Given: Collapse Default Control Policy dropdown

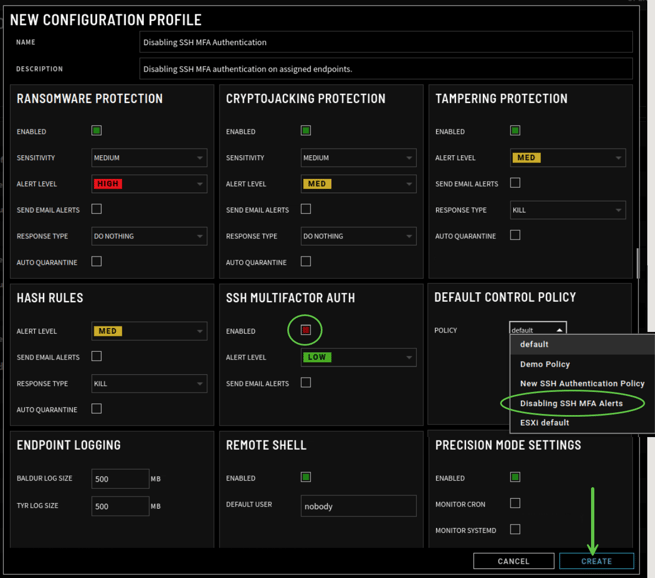Looking at the screenshot, I should [538, 328].
